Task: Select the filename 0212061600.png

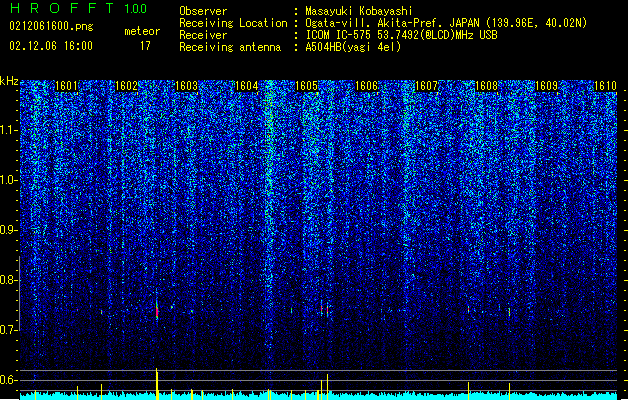Action: click(51, 27)
